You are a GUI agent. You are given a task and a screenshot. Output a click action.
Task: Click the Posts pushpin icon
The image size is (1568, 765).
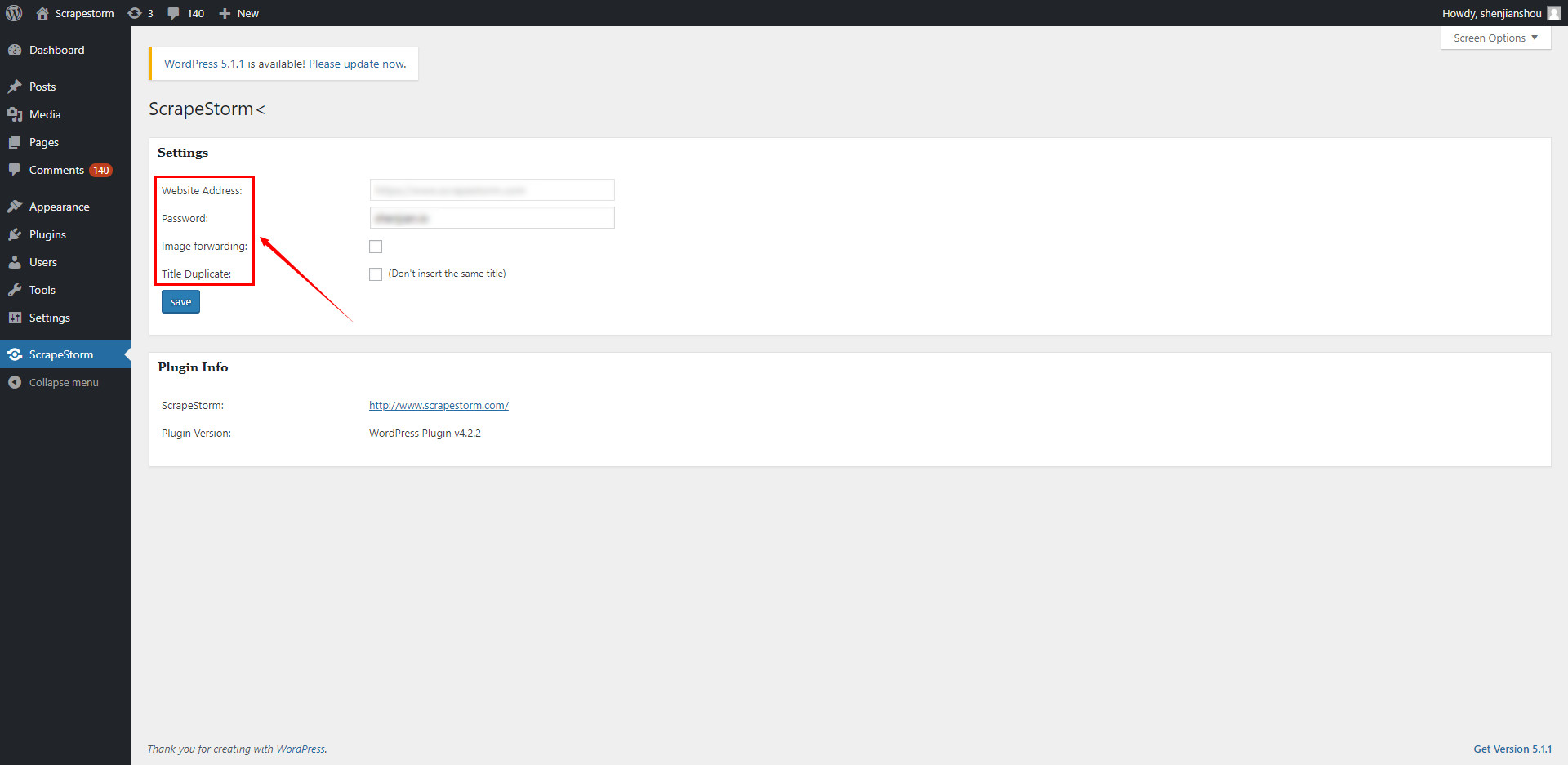tap(15, 87)
